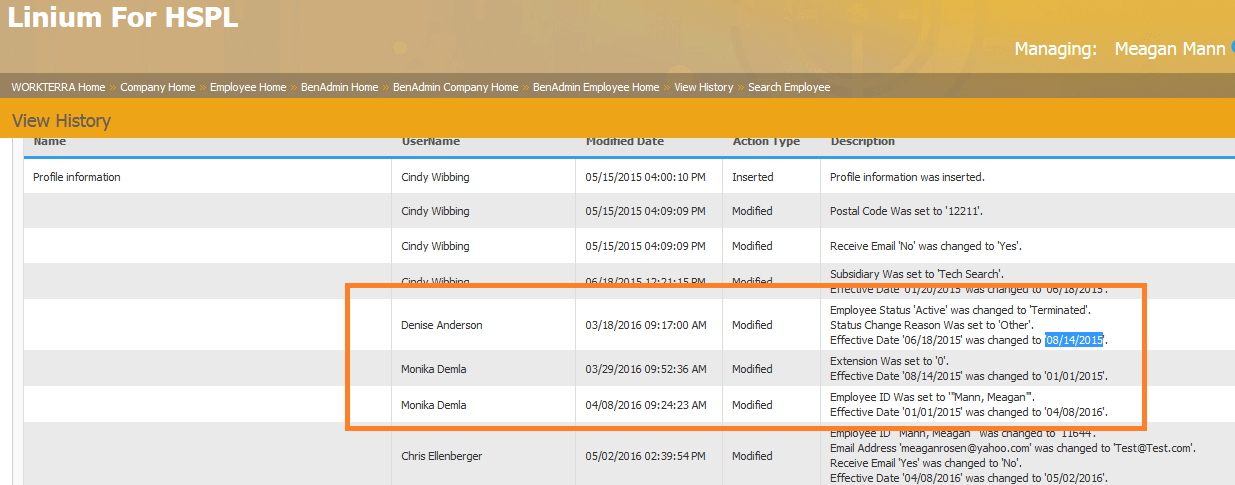Click the Name column header

pyautogui.click(x=50, y=142)
